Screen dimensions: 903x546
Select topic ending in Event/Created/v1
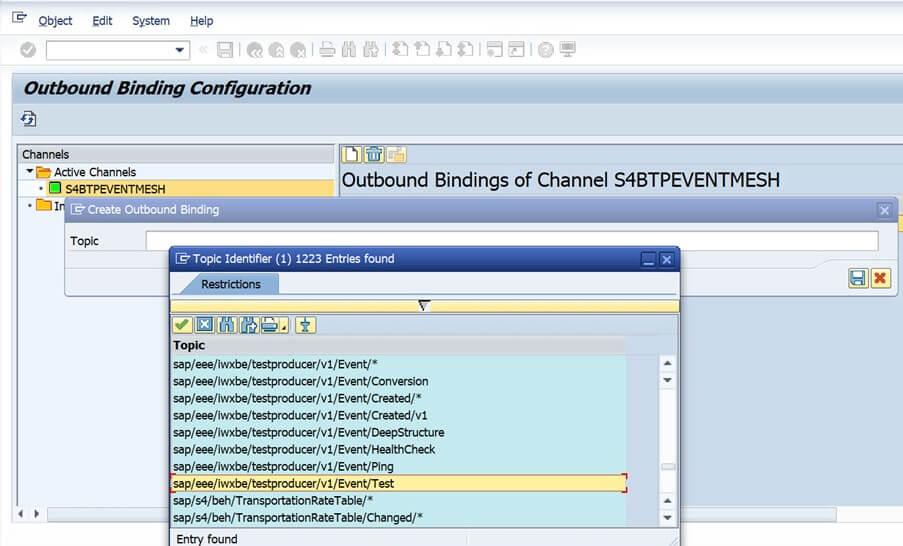[398, 415]
